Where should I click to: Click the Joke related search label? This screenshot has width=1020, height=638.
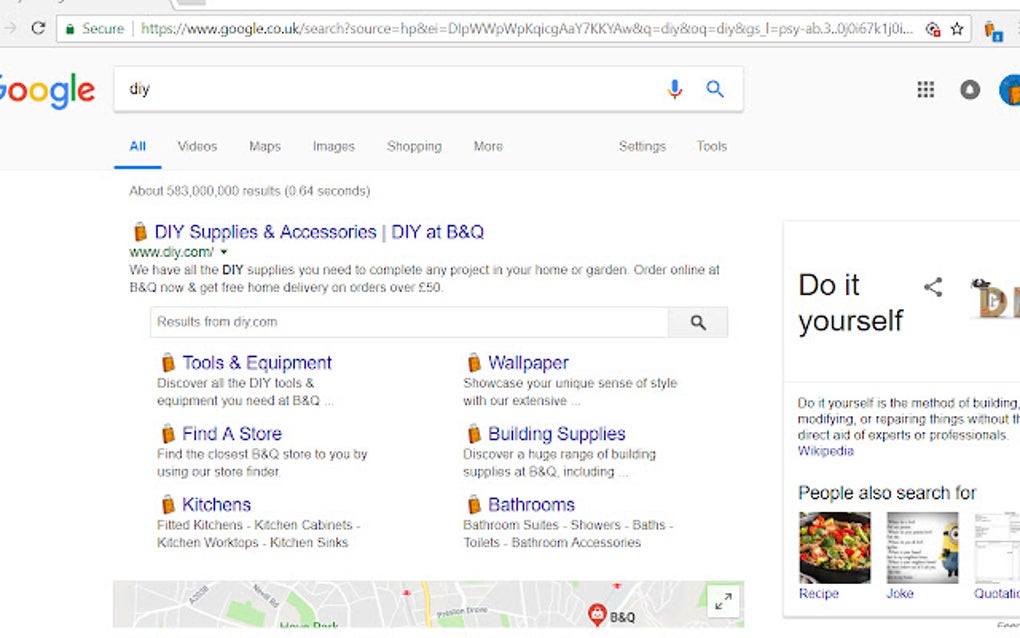tap(900, 593)
